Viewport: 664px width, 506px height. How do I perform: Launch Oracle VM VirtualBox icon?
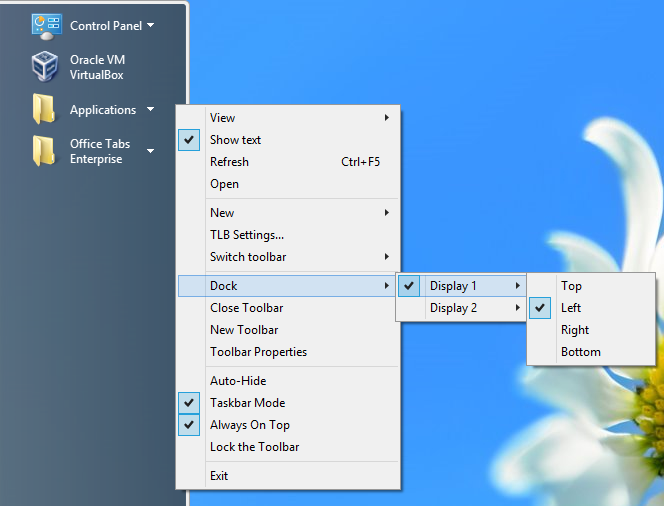pyautogui.click(x=44, y=66)
